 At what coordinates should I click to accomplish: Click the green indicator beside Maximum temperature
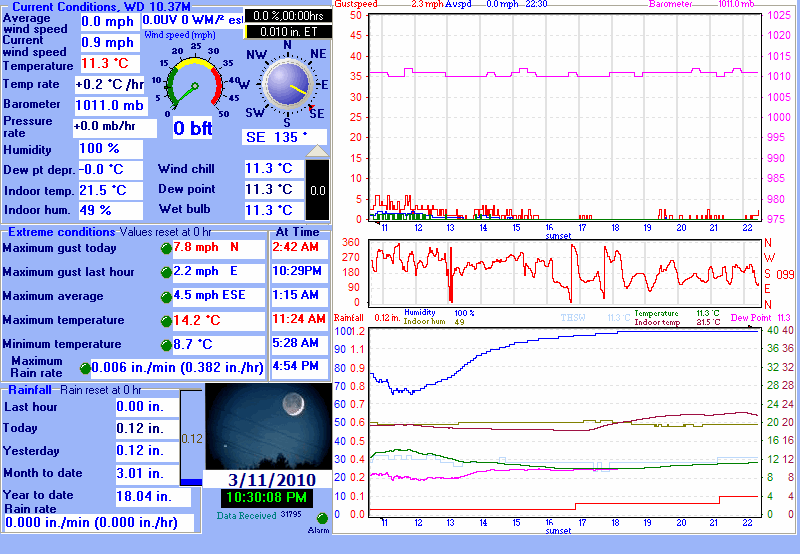point(166,321)
